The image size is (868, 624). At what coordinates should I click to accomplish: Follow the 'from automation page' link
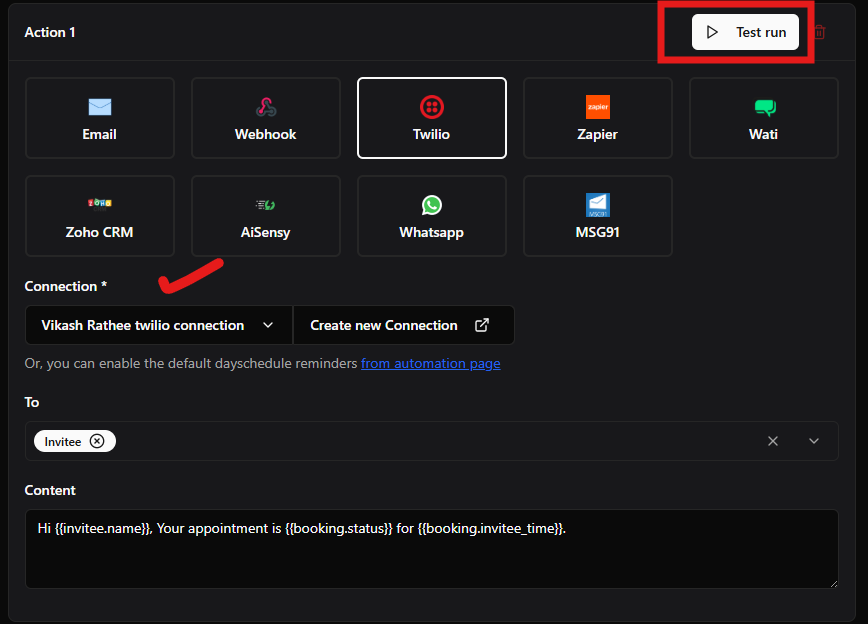pyautogui.click(x=430, y=363)
